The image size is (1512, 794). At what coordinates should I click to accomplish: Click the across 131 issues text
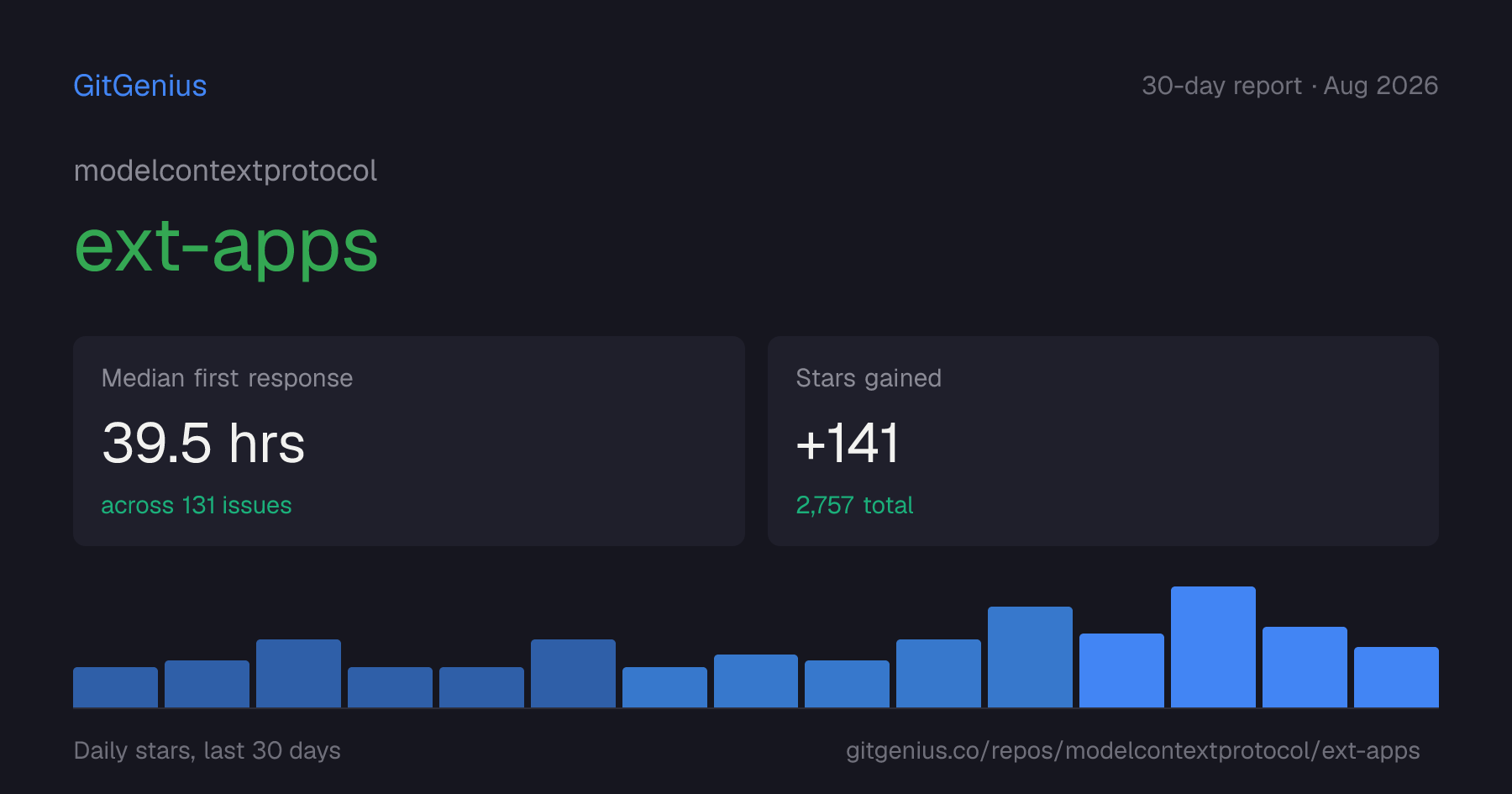[x=197, y=505]
